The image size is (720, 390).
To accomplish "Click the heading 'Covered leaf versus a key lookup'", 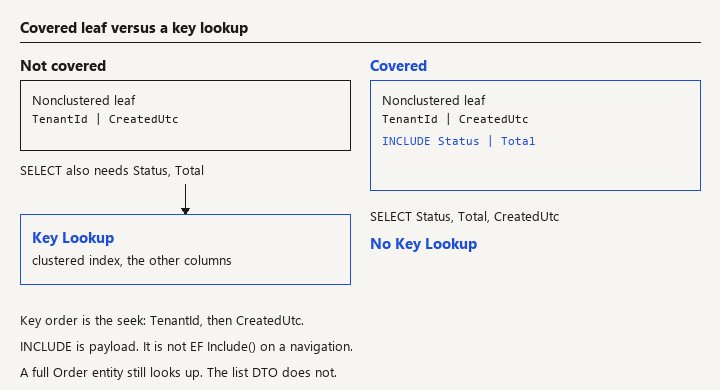I will pyautogui.click(x=134, y=28).
